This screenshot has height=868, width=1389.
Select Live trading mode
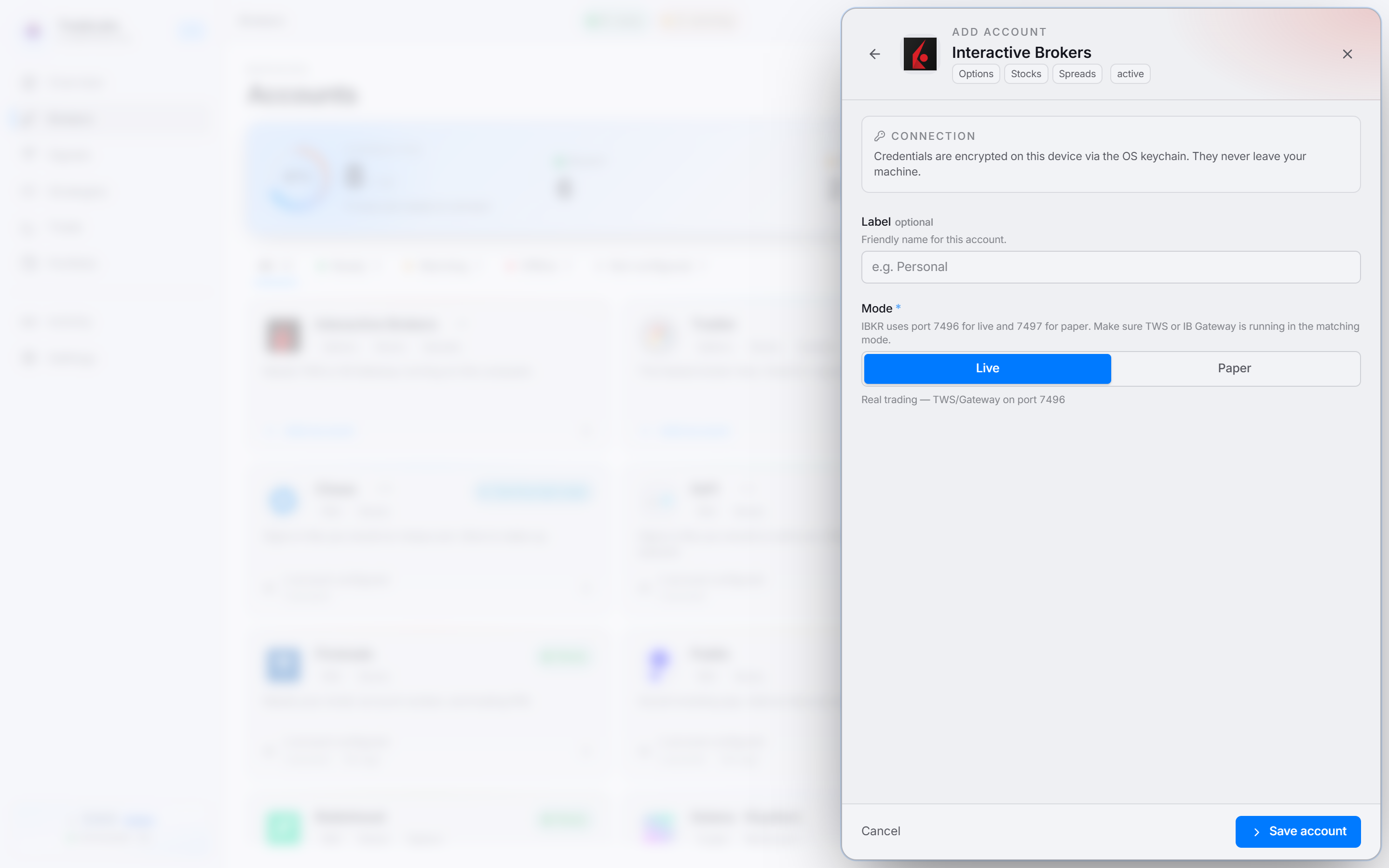(x=987, y=368)
